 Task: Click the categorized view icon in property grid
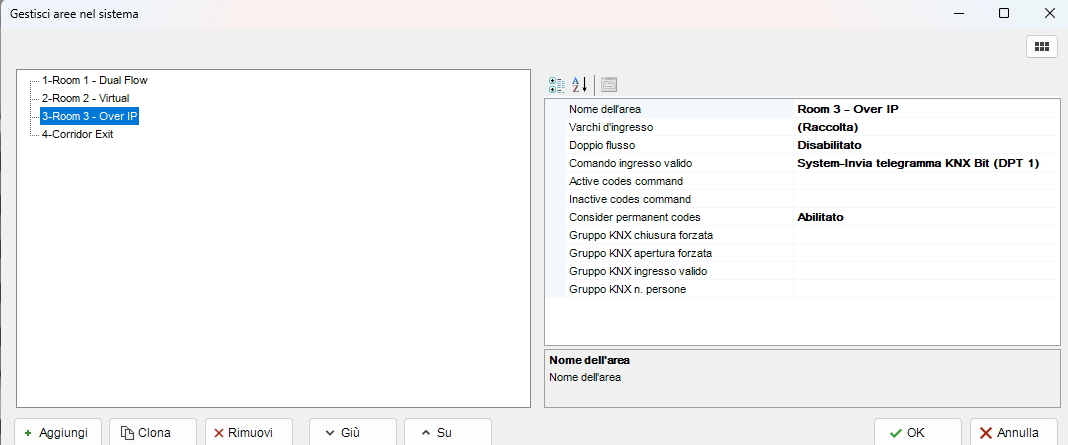557,85
